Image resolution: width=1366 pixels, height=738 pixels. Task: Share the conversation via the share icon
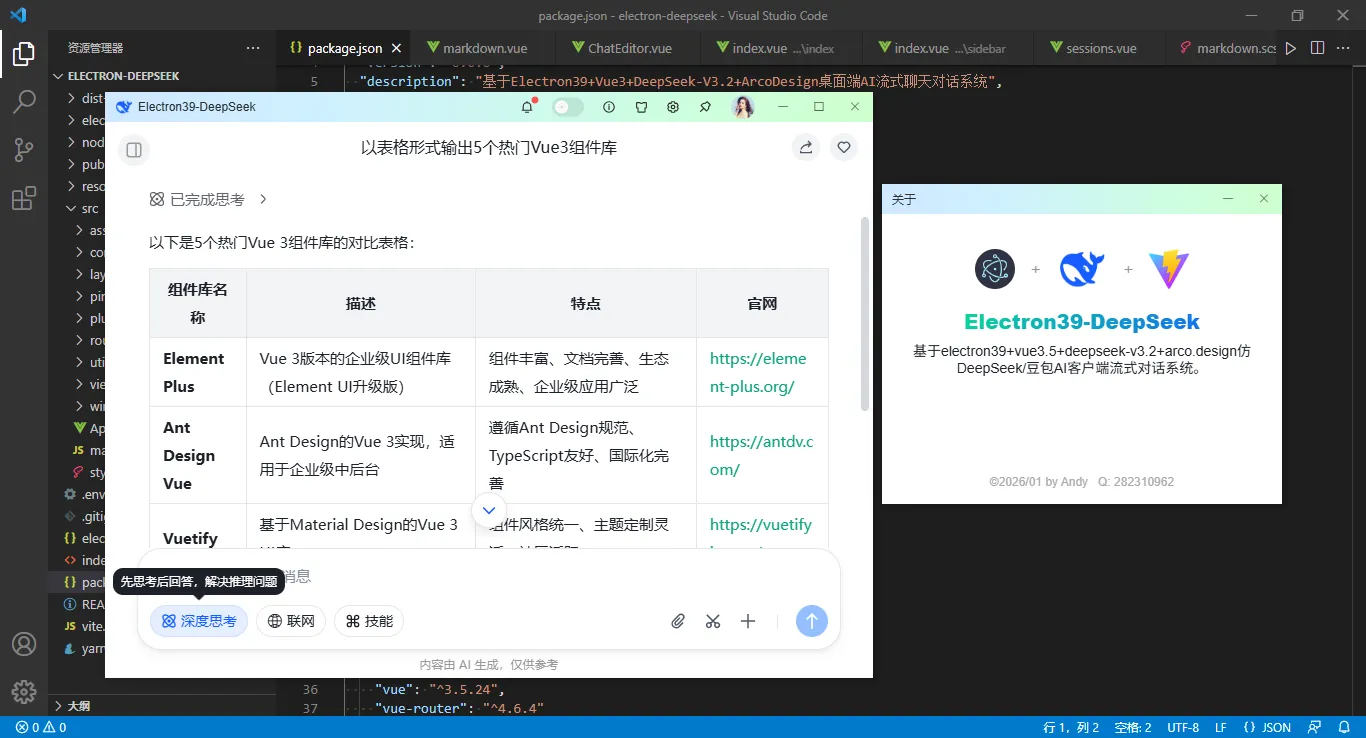[806, 147]
